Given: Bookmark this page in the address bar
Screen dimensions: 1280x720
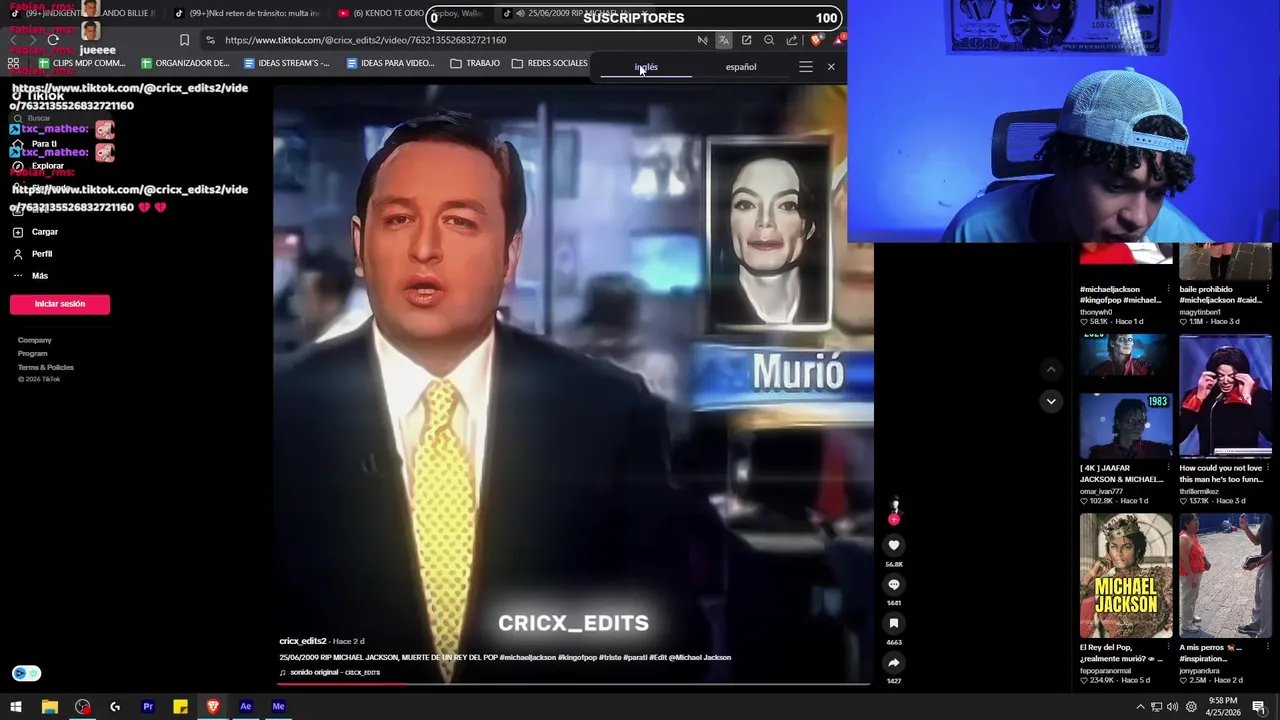Looking at the screenshot, I should click(x=184, y=40).
